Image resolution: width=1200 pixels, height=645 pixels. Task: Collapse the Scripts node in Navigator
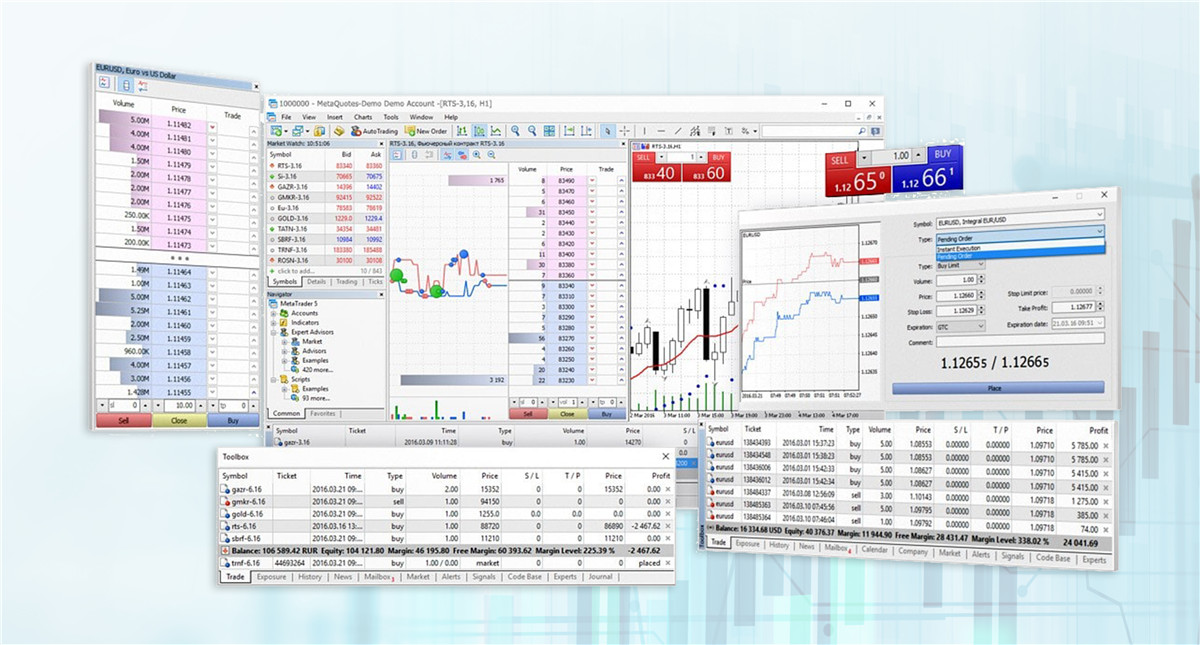(273, 380)
